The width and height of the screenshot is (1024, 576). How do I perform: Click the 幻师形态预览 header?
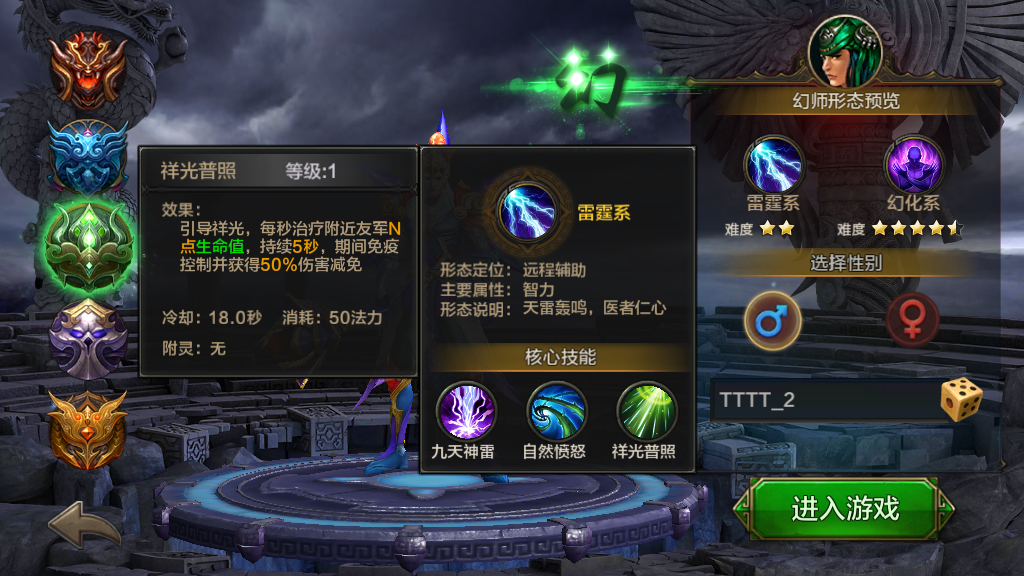[x=846, y=101]
